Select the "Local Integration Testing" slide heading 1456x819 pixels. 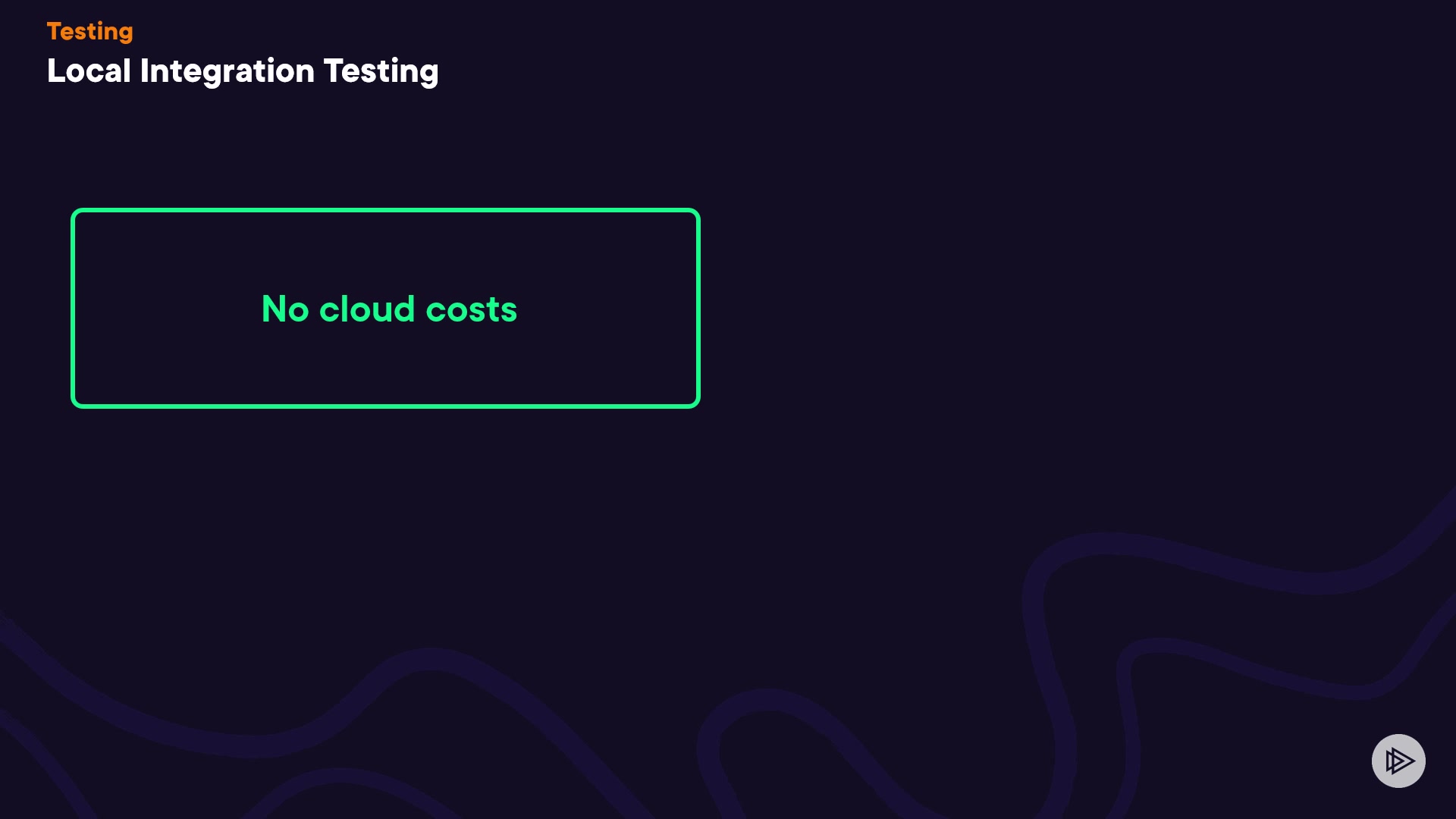pyautogui.click(x=243, y=71)
